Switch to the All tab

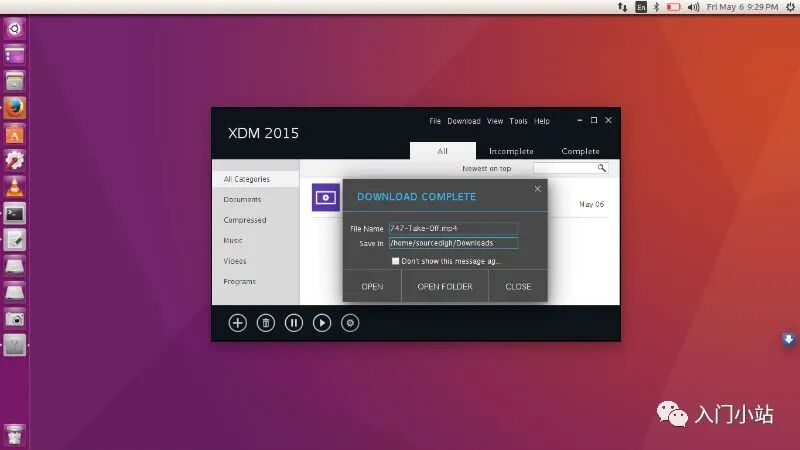coord(442,151)
